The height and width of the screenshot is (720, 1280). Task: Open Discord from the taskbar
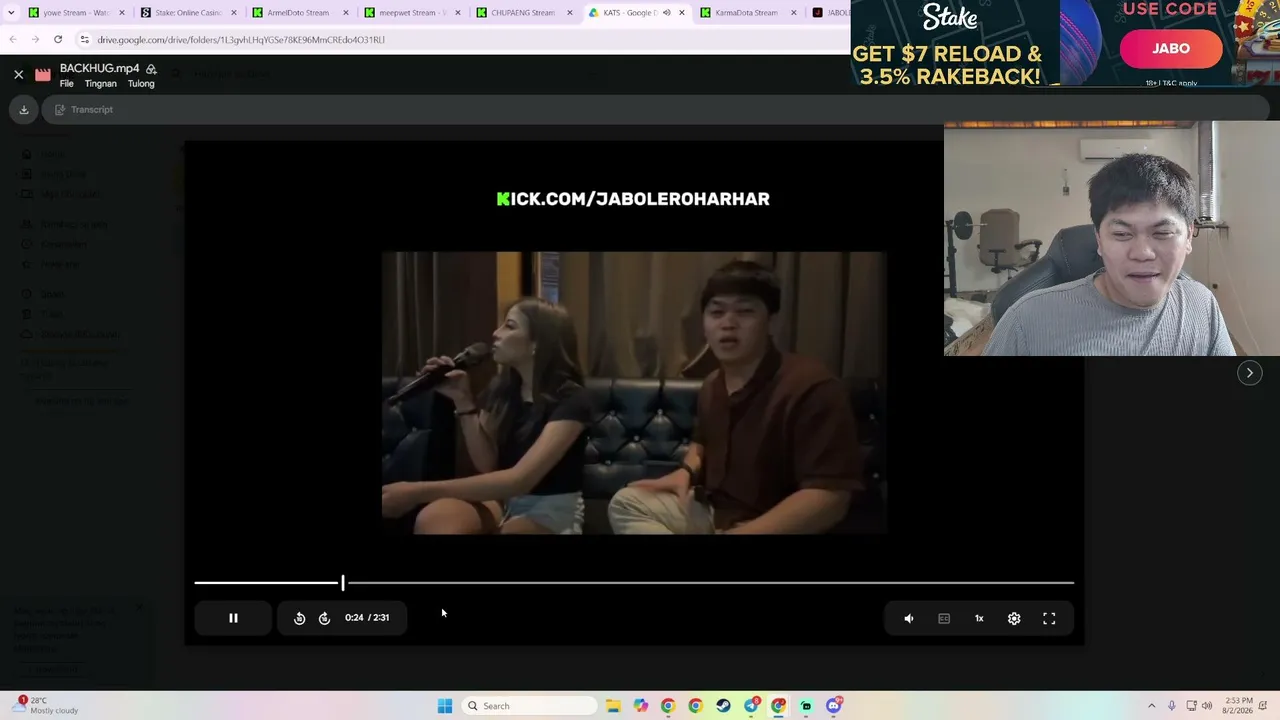(834, 706)
